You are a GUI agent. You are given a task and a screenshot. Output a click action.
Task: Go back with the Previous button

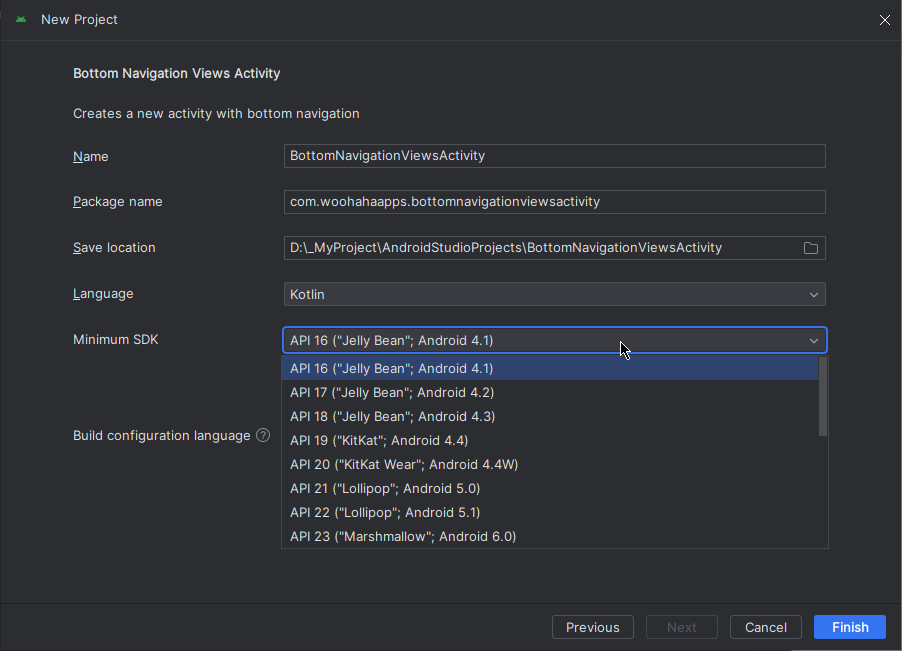tap(593, 627)
